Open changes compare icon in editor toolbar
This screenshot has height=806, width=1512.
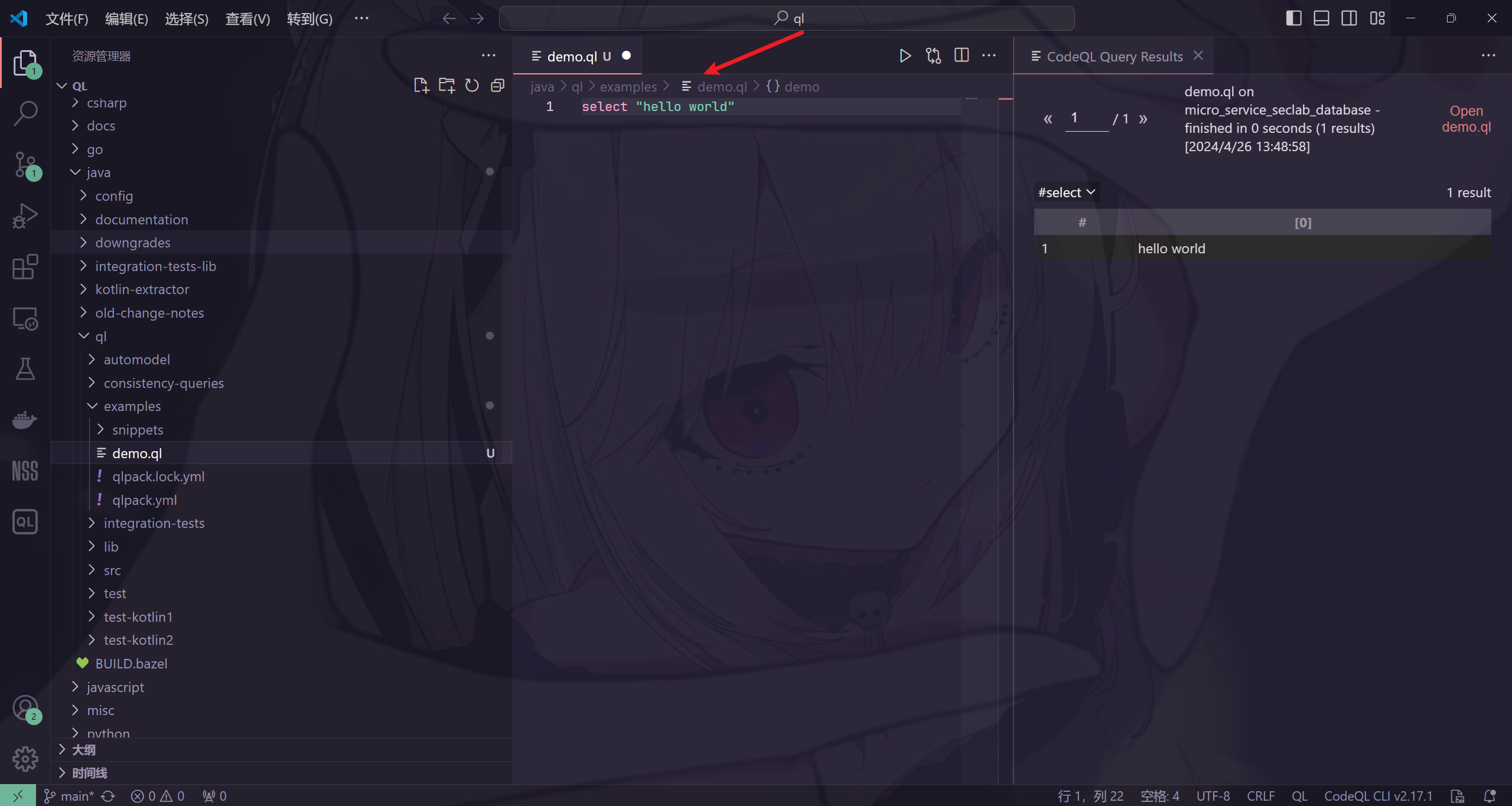933,56
